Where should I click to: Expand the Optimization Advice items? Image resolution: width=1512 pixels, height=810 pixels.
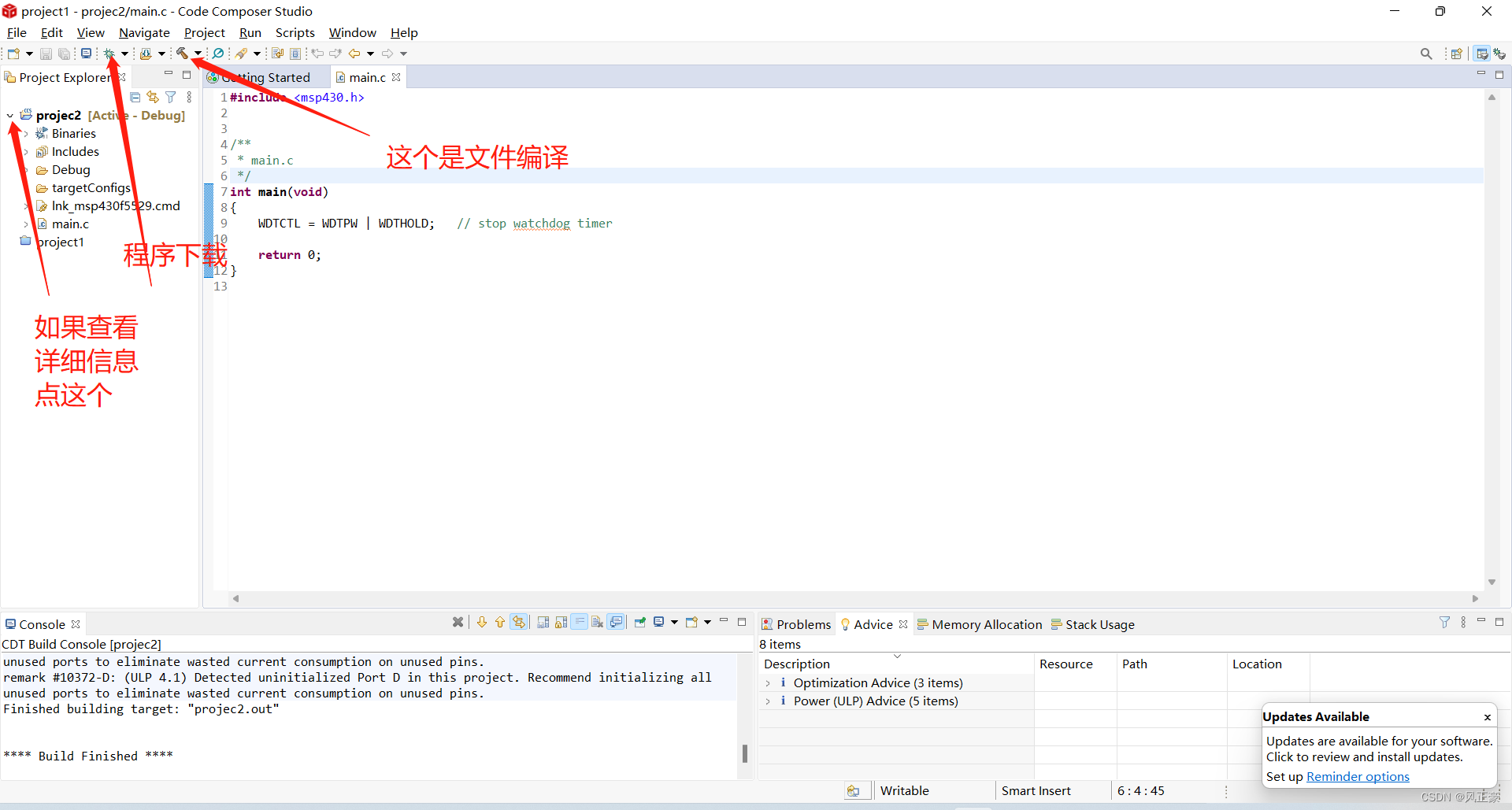tap(768, 682)
